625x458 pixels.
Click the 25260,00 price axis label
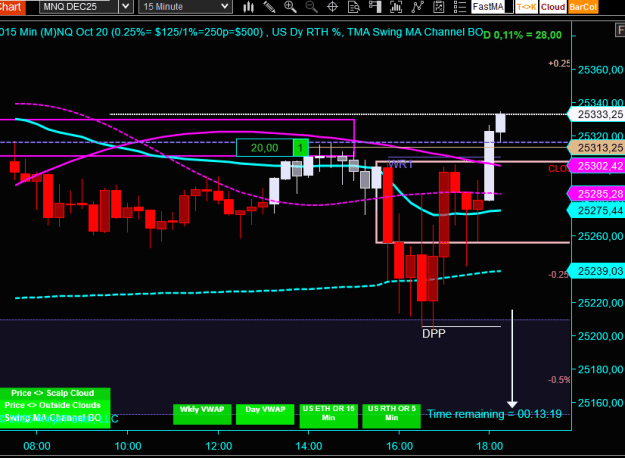tap(600, 237)
